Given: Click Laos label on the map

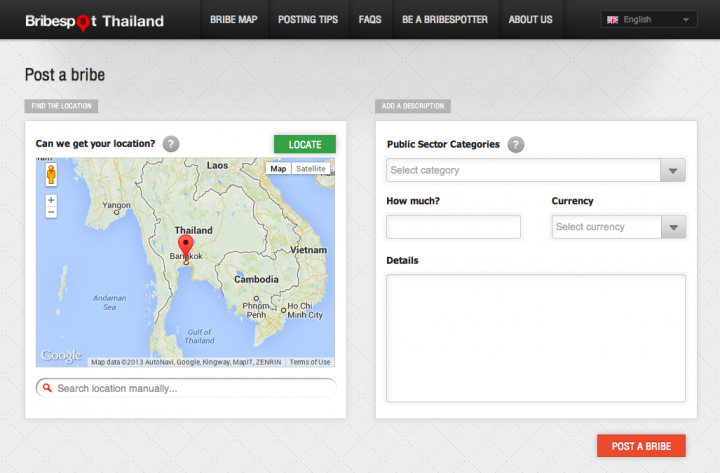Looking at the screenshot, I should (217, 165).
